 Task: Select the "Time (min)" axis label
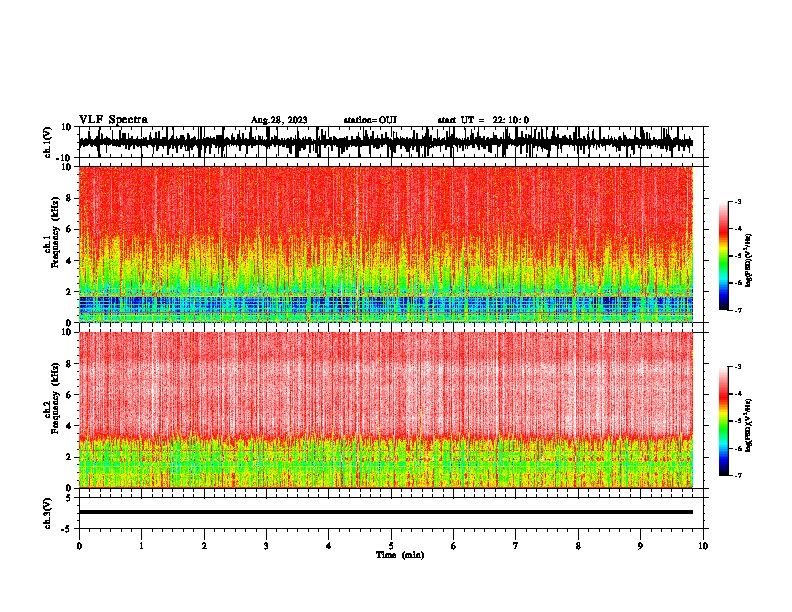click(400, 555)
